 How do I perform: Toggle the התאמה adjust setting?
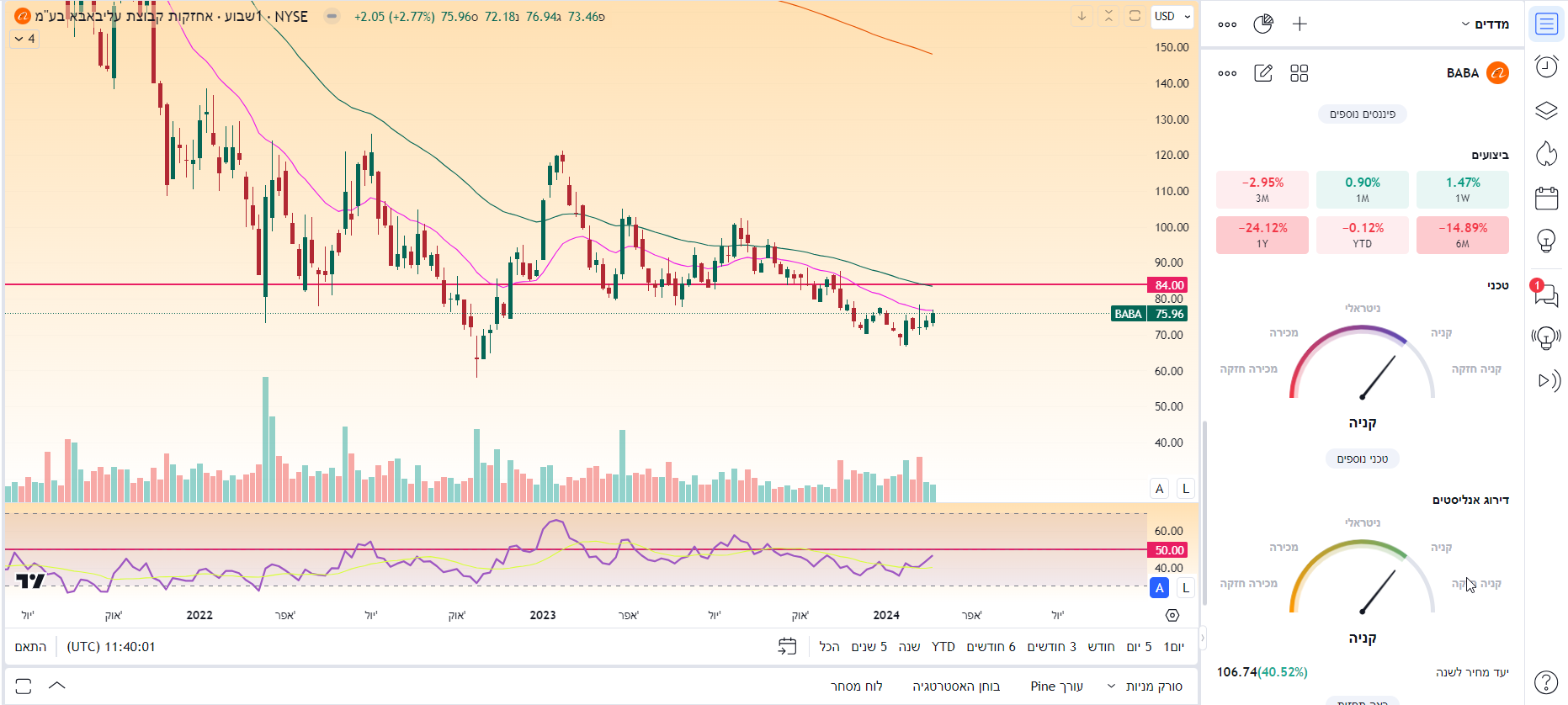tap(30, 647)
